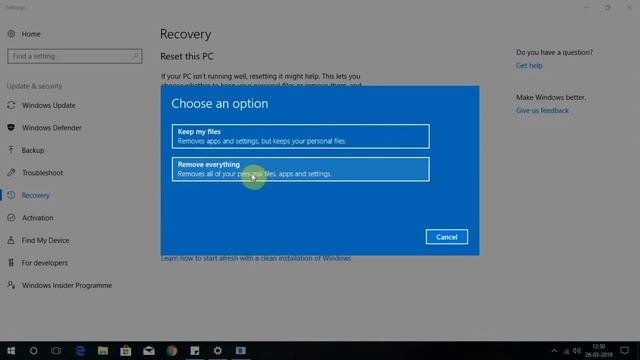640x360 pixels.
Task: Click the Windows Insider Programme icon
Action: pos(11,285)
